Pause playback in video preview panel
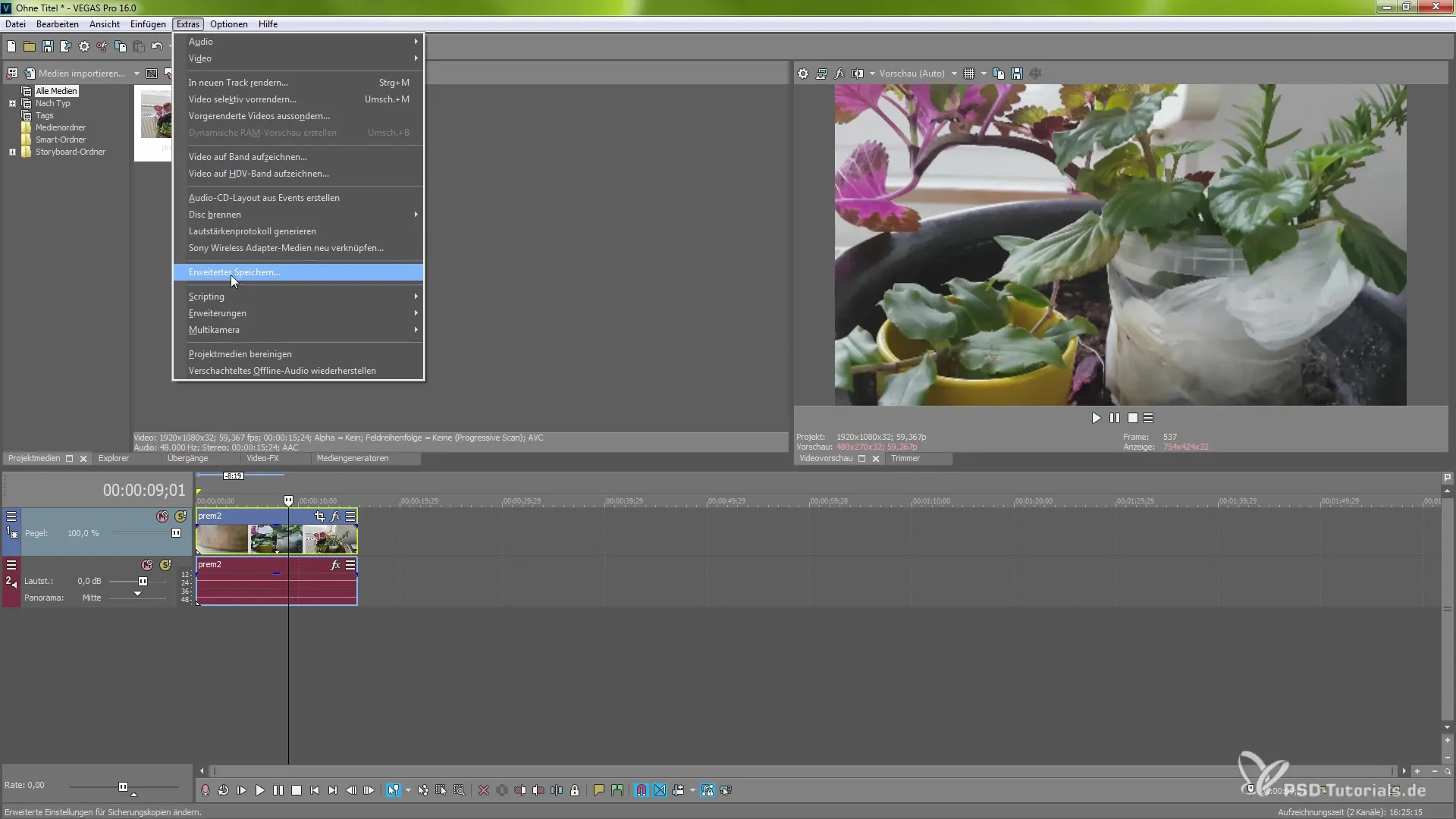 (x=1114, y=418)
